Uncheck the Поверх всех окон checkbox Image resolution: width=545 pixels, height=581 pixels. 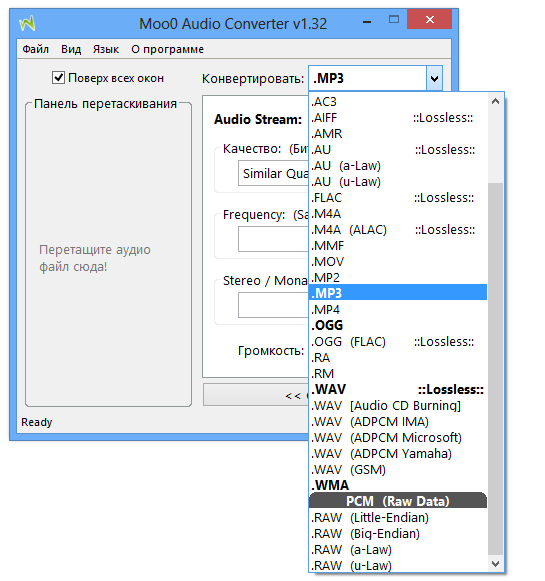(58, 78)
